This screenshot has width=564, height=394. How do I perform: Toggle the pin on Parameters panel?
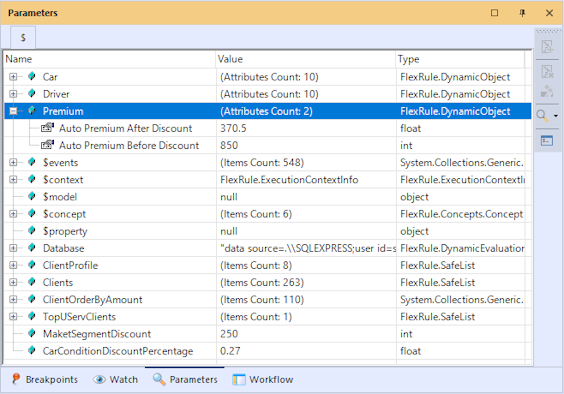click(x=522, y=13)
